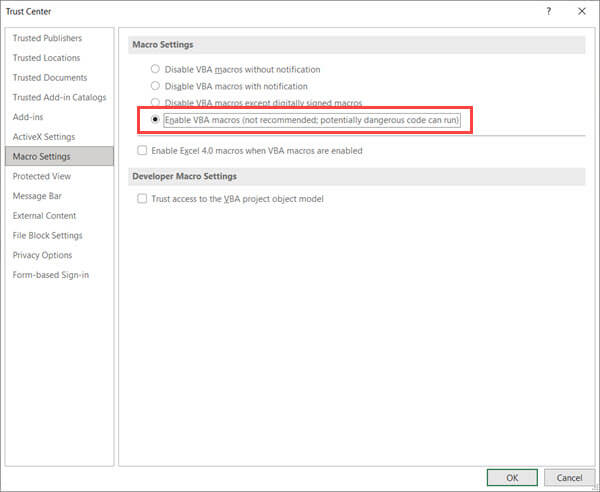This screenshot has height=492, width=600.
Task: Select Disable VBA macros with notification
Action: [x=155, y=86]
